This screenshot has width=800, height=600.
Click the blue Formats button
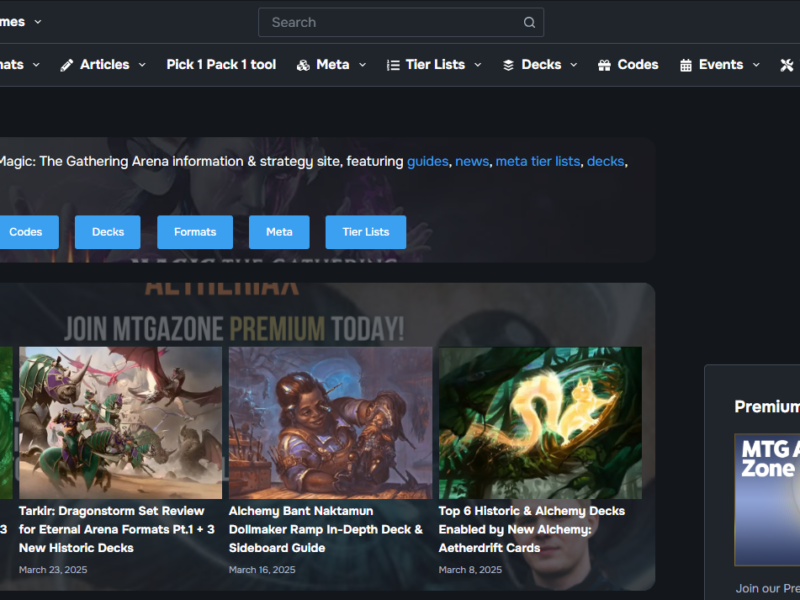(195, 232)
